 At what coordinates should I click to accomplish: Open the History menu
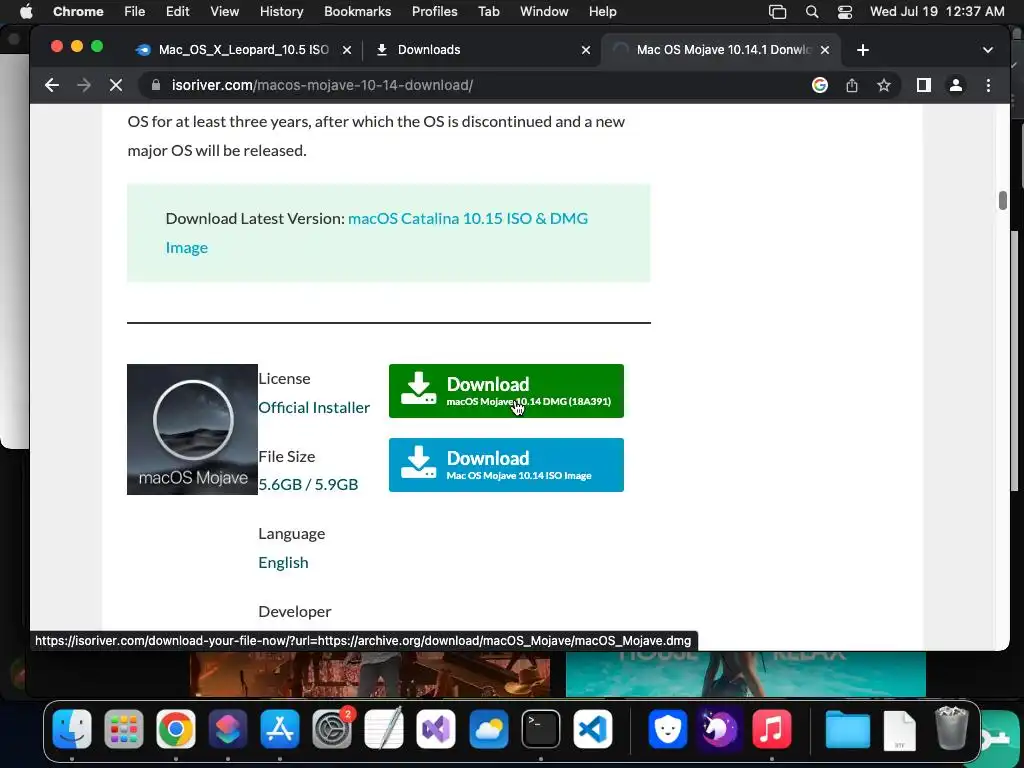click(x=281, y=12)
